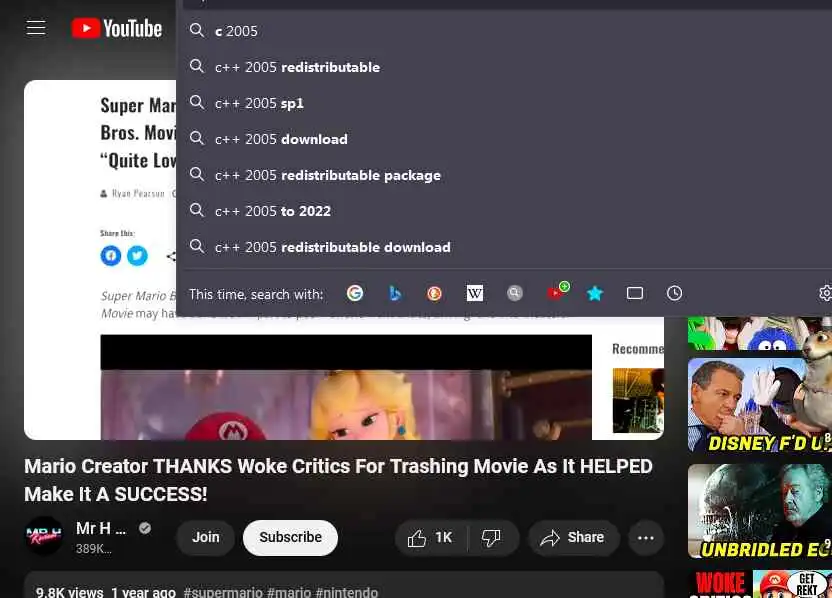This screenshot has width=832, height=598.
Task: Choose 'c++ 2005 redistributable package' suggestion
Action: point(504,175)
